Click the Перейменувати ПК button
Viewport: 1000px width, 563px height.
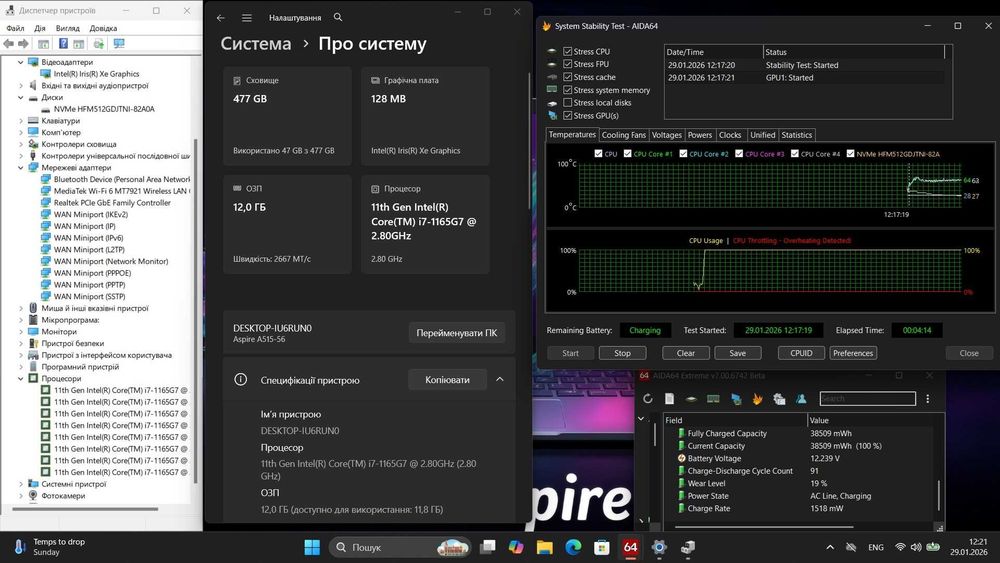coord(457,333)
